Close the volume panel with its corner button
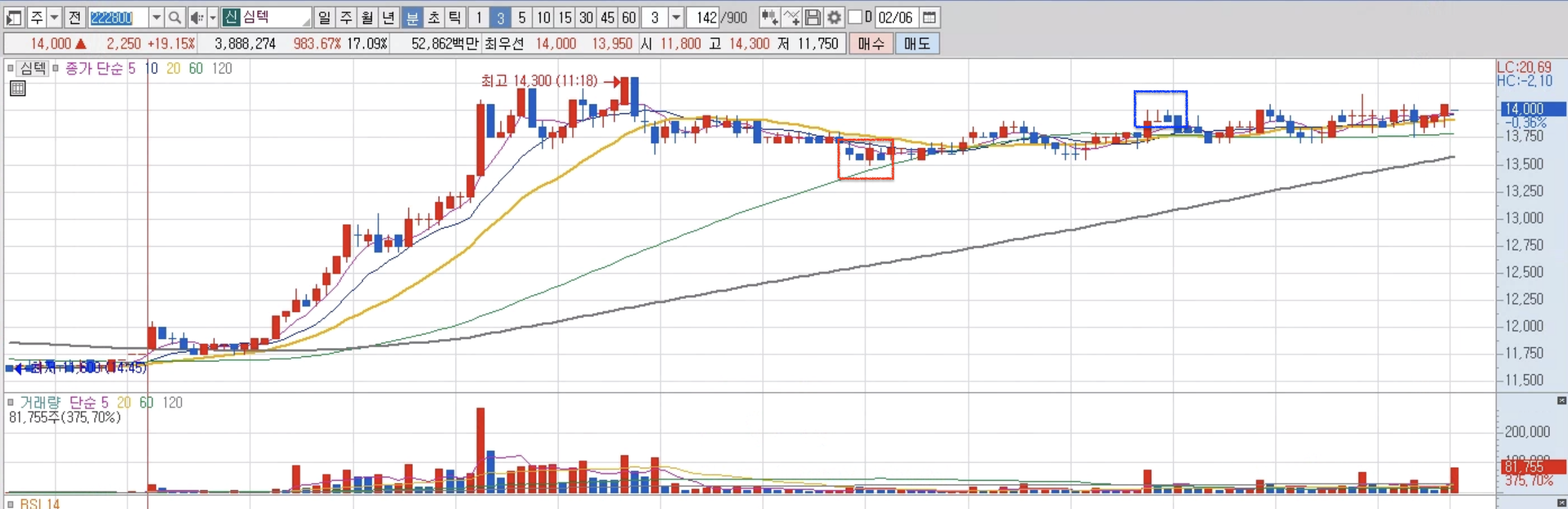Image resolution: width=1568 pixels, height=509 pixels. click(x=1562, y=401)
